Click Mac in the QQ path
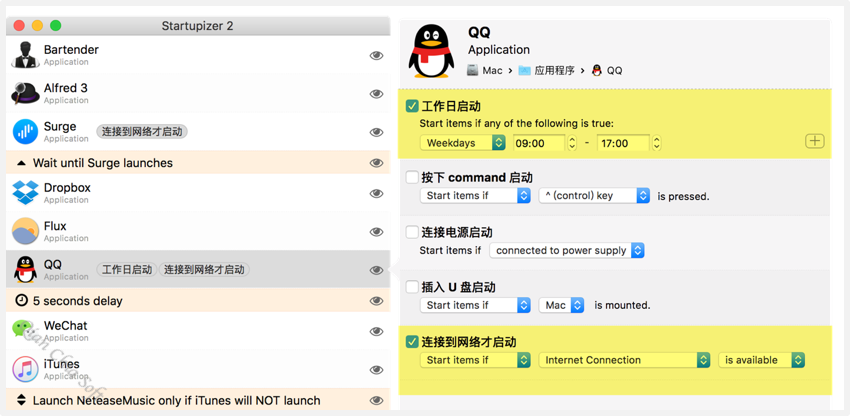This screenshot has height=416, width=850. [492, 71]
